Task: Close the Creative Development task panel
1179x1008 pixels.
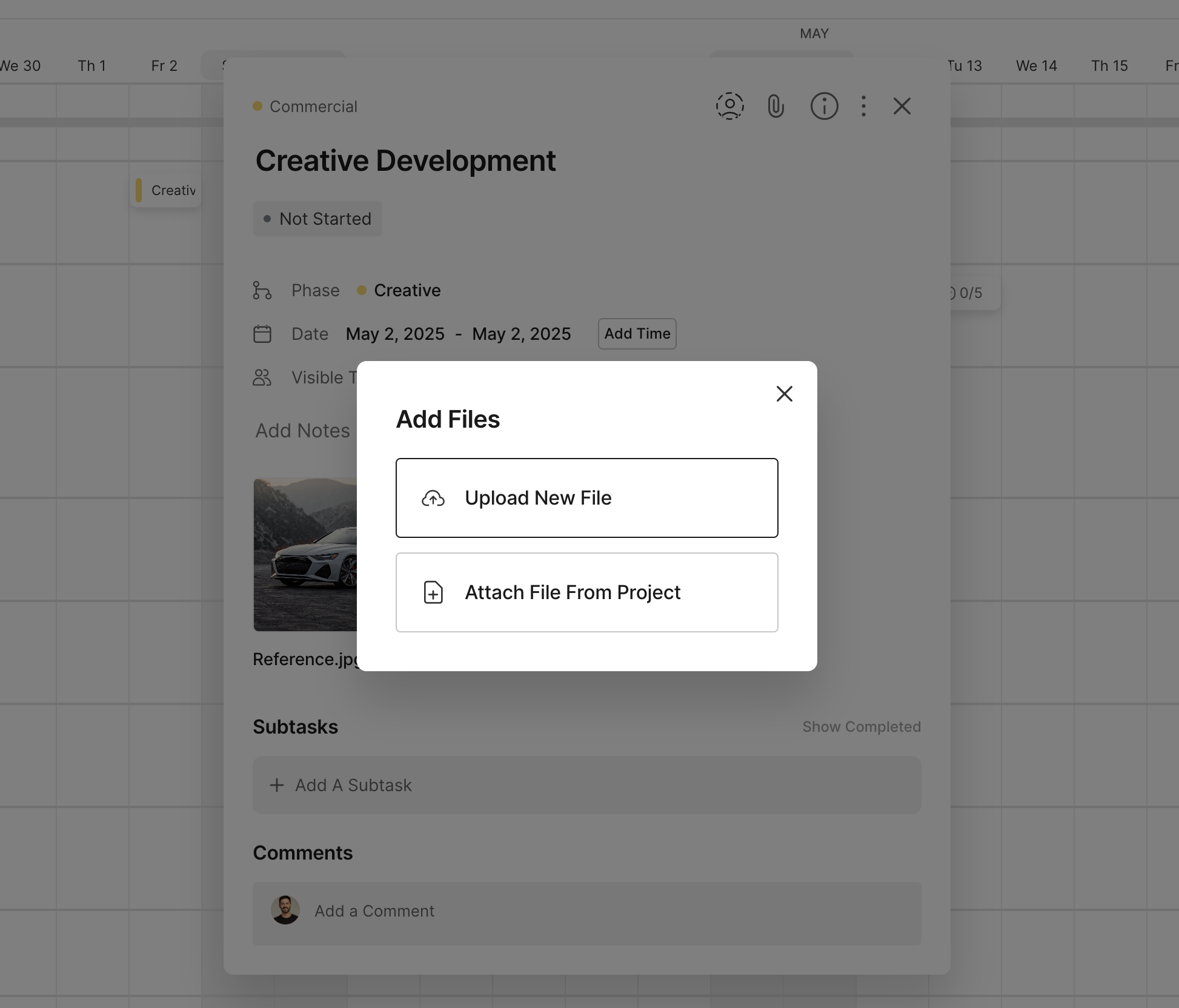Action: (902, 107)
